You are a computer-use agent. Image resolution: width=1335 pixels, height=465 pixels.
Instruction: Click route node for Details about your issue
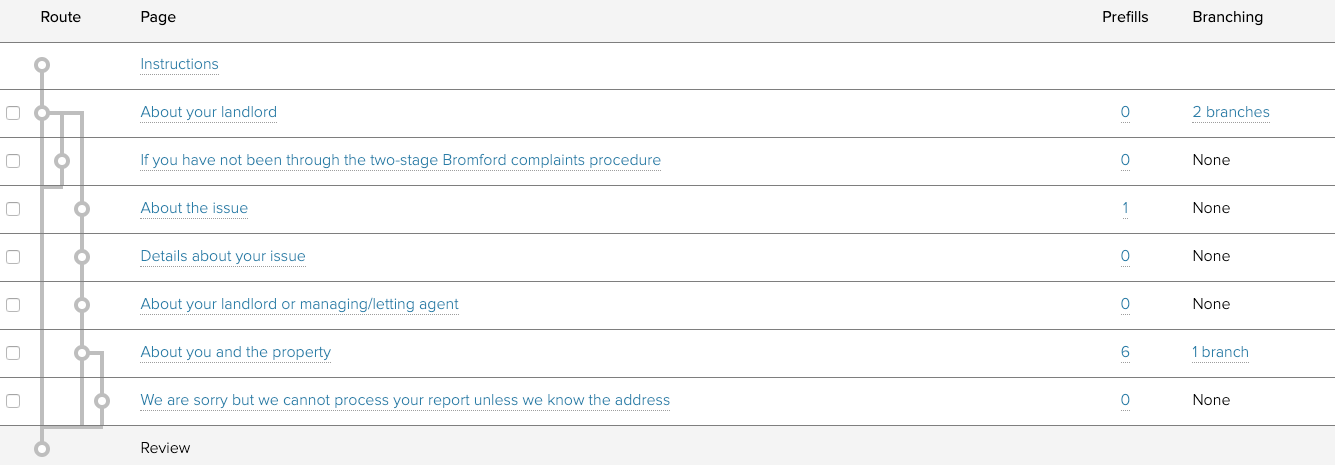(x=82, y=257)
